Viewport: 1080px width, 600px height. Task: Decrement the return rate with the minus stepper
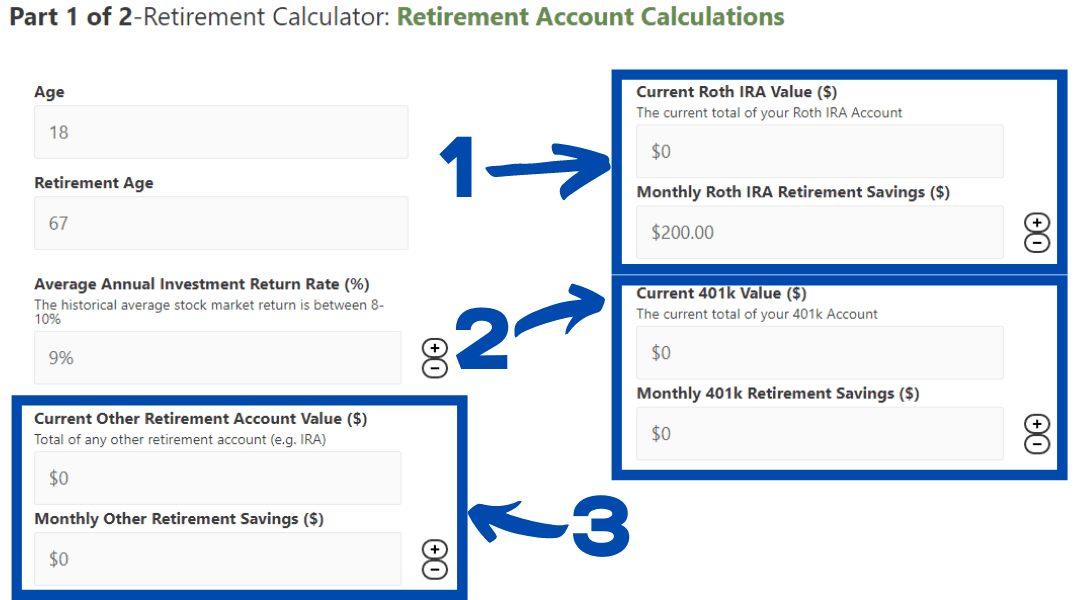435,366
